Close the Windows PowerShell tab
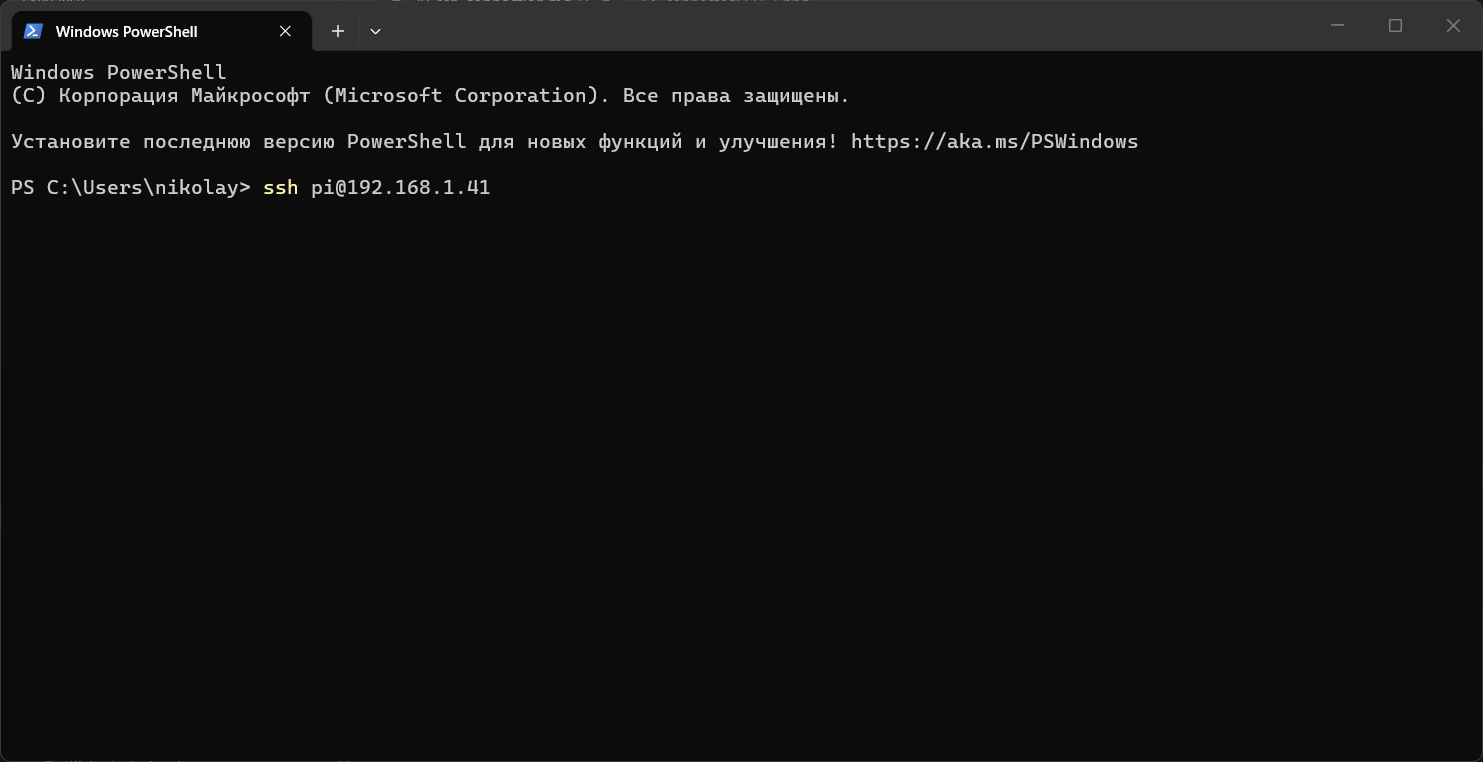The width and height of the screenshot is (1483, 762). (283, 31)
